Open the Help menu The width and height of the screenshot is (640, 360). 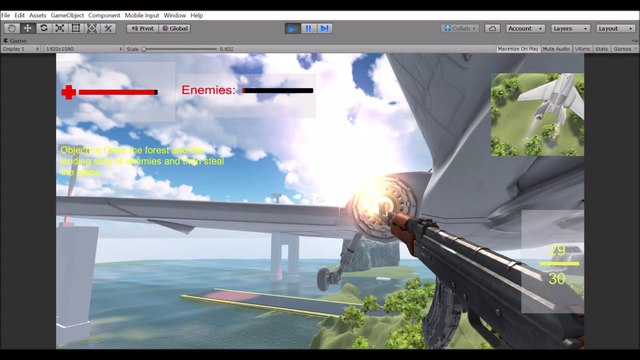click(x=197, y=15)
